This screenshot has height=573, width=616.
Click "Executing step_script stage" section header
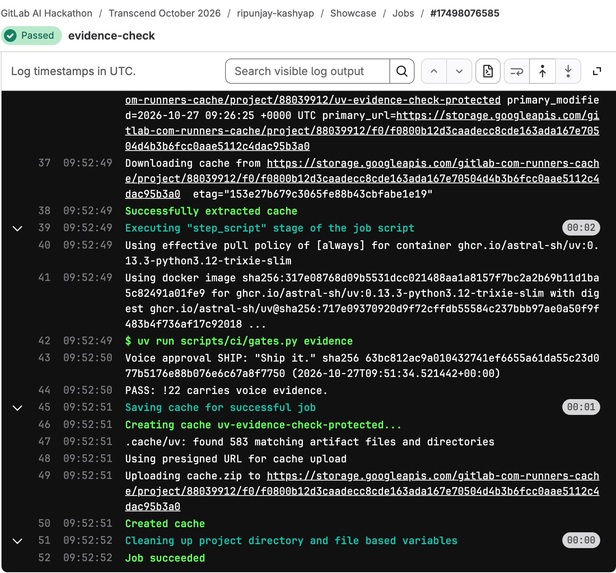(x=270, y=228)
